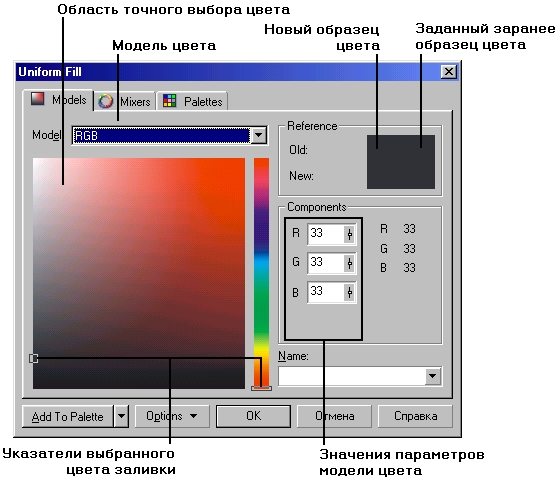
Task: Click the 'New:' reference label
Action: (301, 176)
